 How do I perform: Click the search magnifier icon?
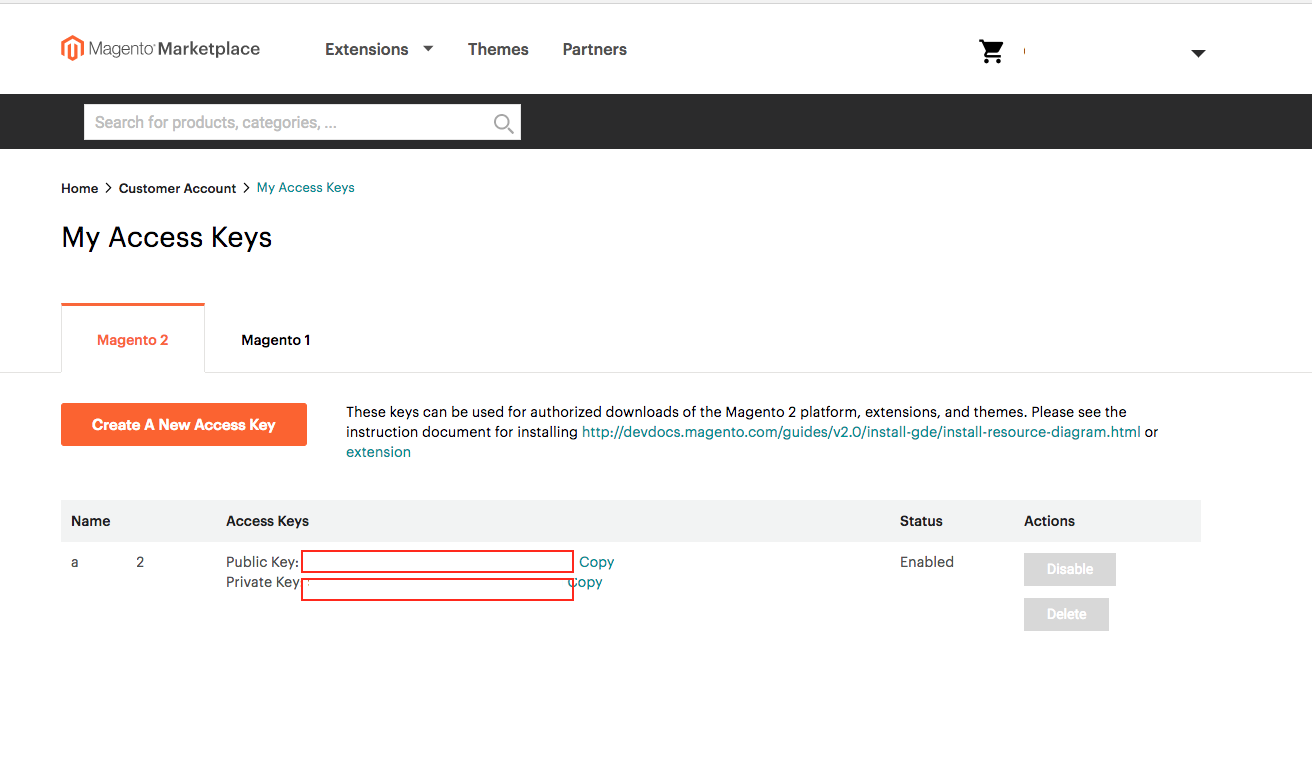pos(503,123)
